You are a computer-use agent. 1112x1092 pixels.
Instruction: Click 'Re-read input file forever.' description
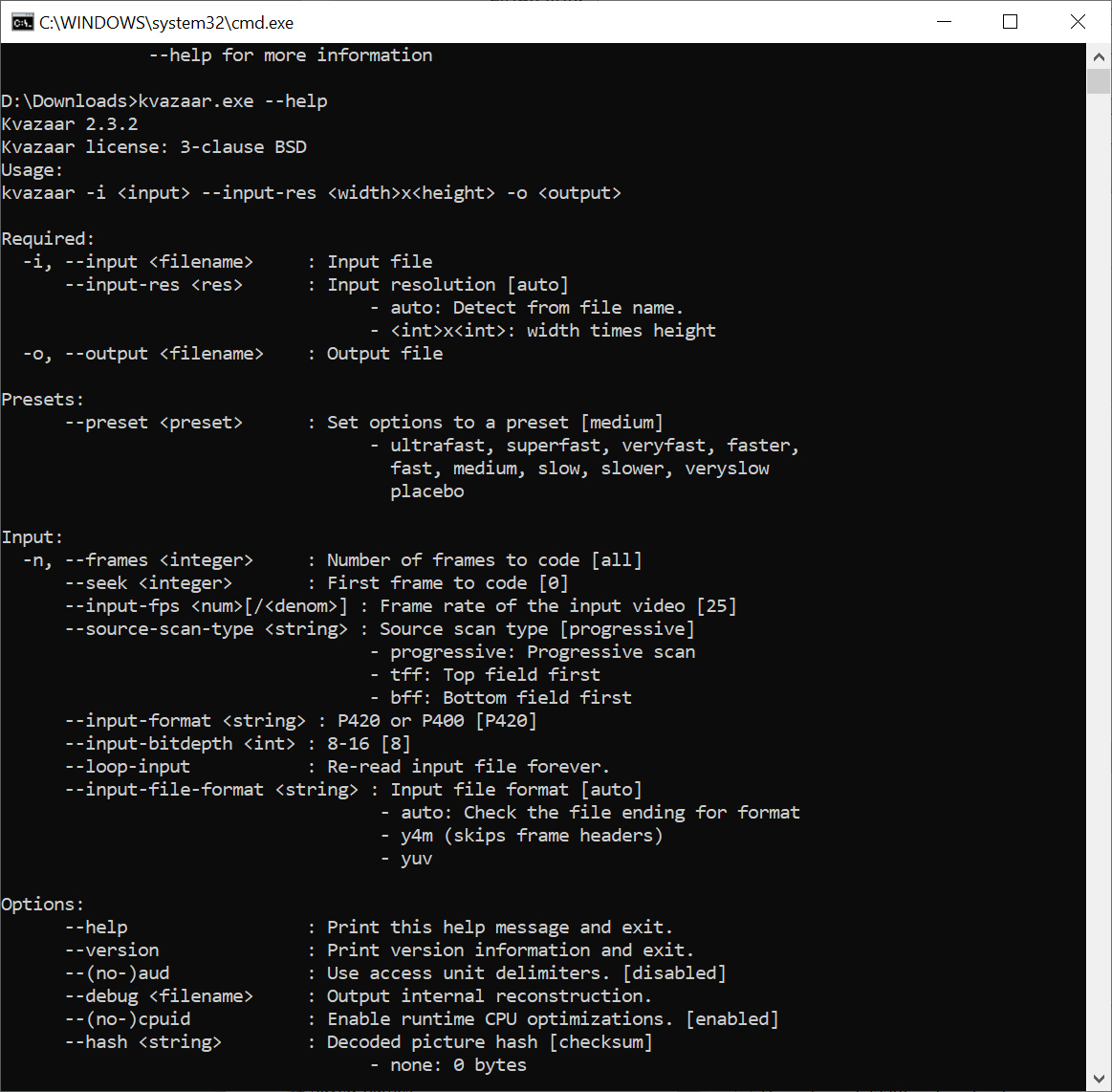(469, 767)
